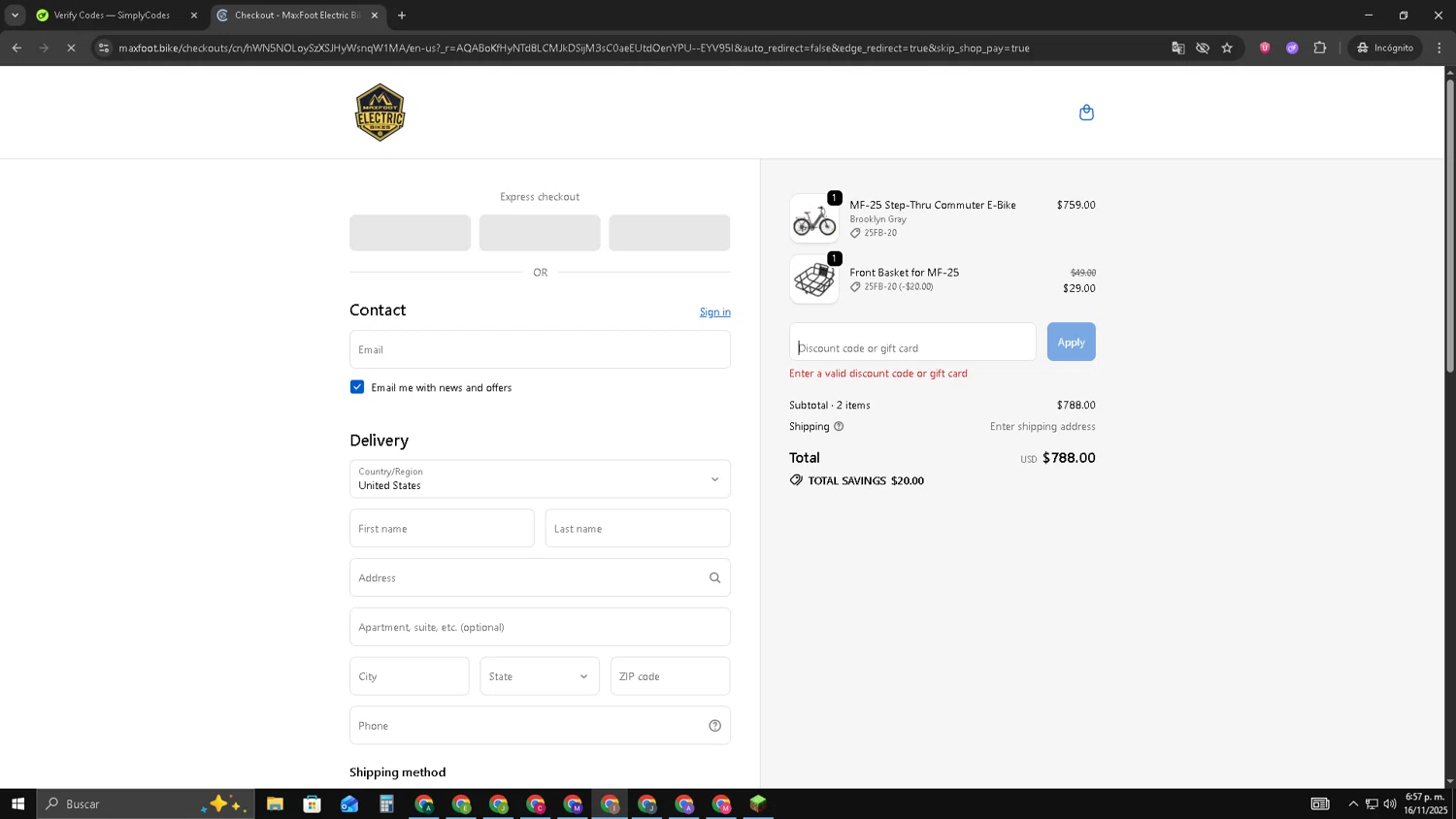Open the tab search dropdown arrow
Image resolution: width=1456 pixels, height=819 pixels.
point(15,16)
